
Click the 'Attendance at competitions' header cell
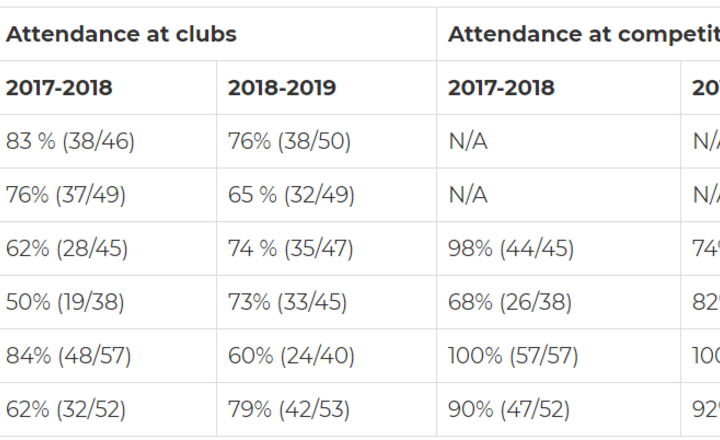[x=583, y=34]
